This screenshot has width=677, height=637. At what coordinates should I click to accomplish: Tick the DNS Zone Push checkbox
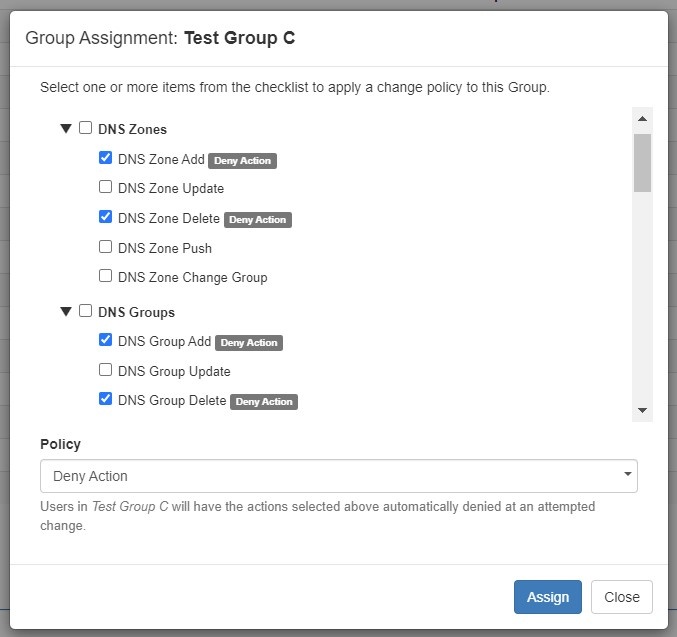click(x=105, y=247)
